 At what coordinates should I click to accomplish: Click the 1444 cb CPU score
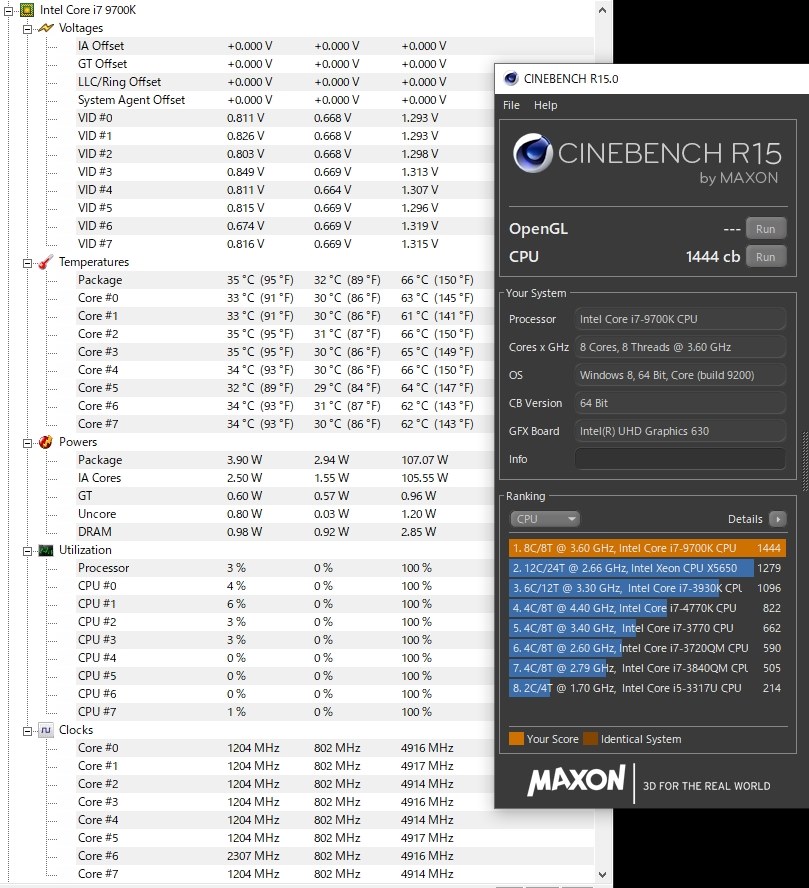coord(713,257)
